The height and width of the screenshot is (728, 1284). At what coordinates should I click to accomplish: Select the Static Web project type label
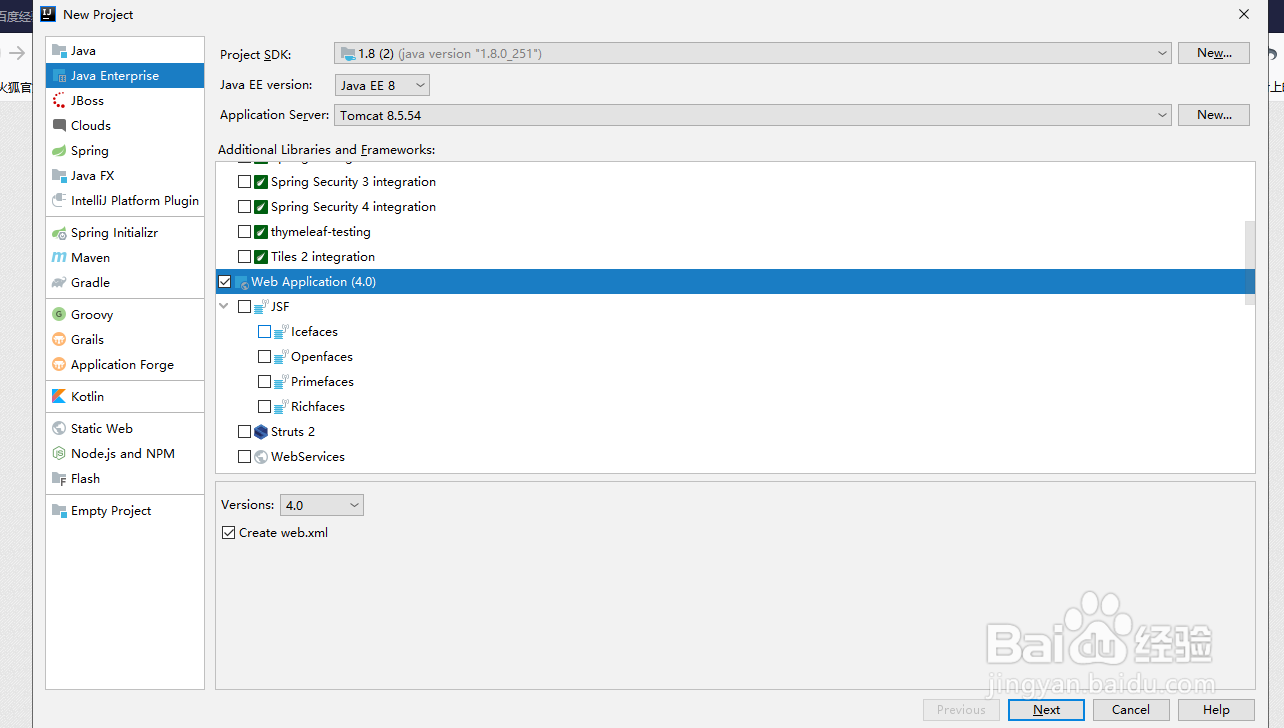coord(102,429)
